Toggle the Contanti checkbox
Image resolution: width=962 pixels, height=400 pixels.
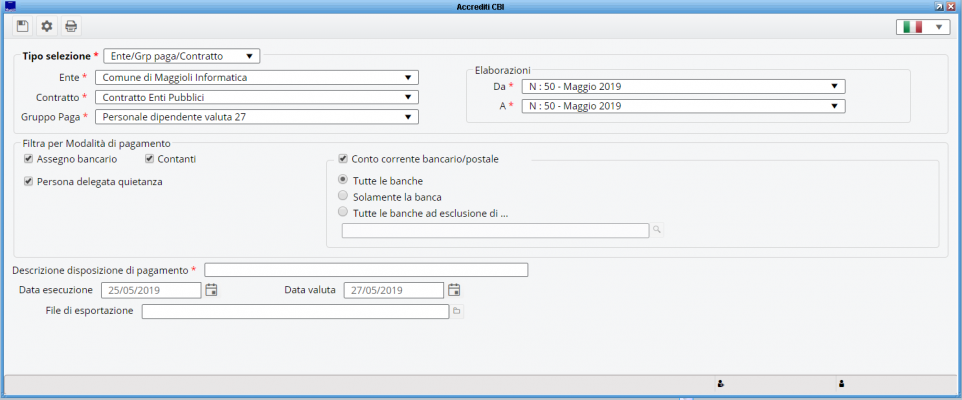coord(149,159)
